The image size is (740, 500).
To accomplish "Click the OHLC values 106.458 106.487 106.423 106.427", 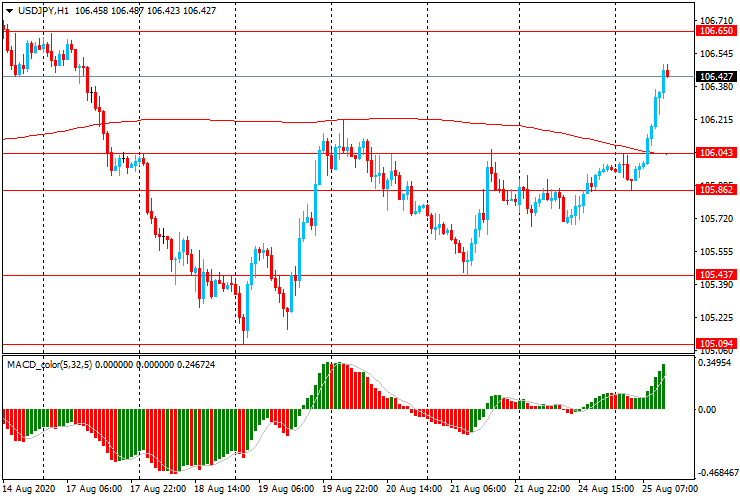I will [x=145, y=10].
